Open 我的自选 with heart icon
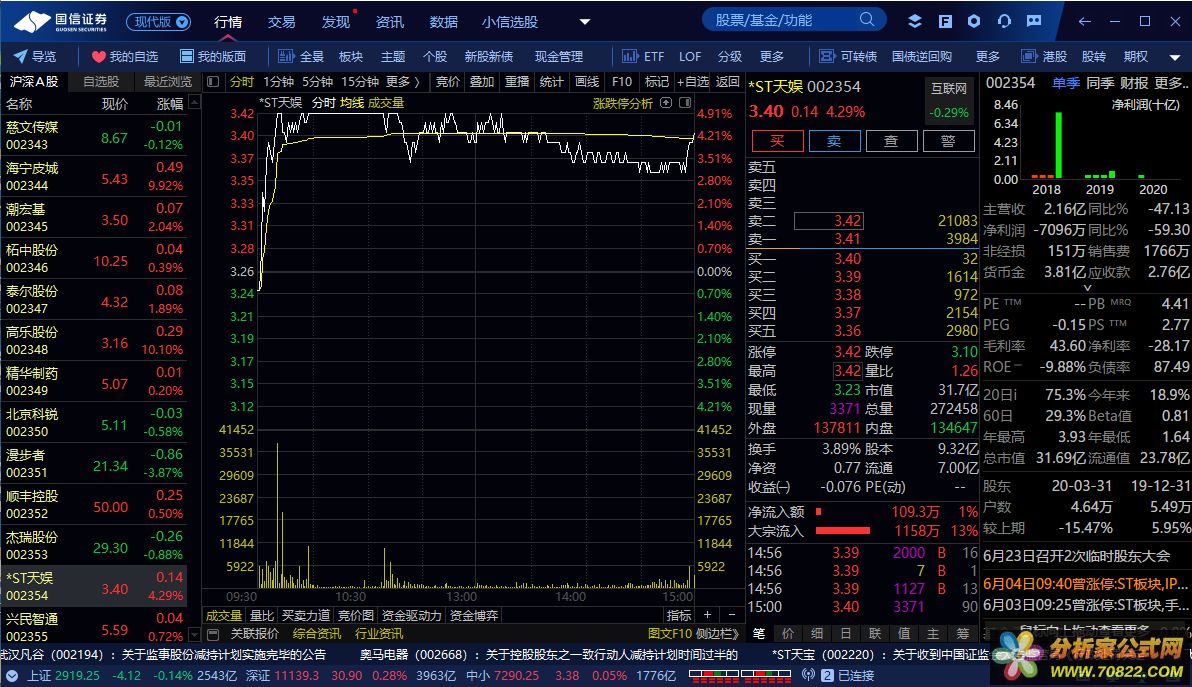The width and height of the screenshot is (1192, 687). pyautogui.click(x=125, y=56)
